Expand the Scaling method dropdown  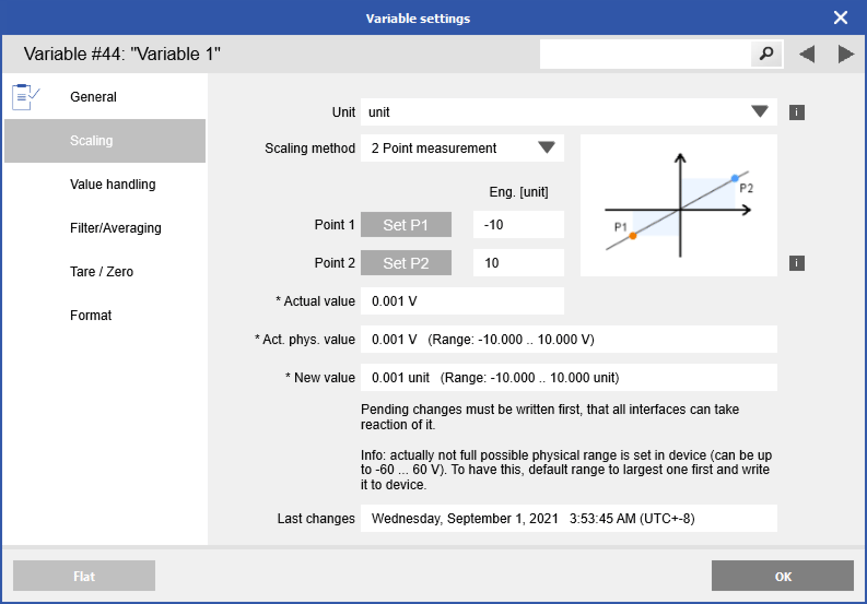click(549, 147)
